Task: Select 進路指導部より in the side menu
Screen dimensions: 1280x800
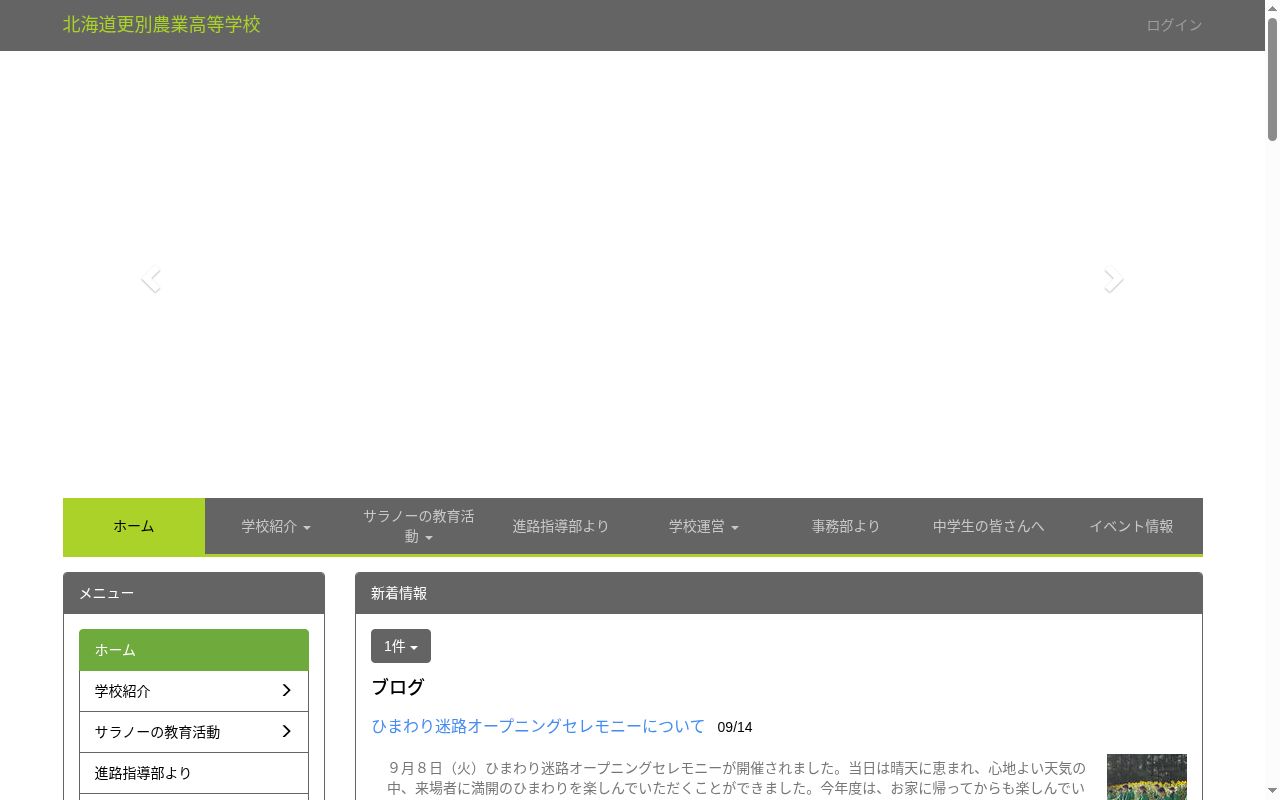Action: pos(194,773)
